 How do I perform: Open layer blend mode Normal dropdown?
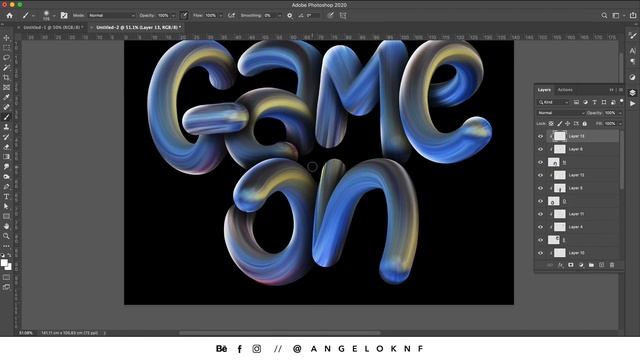click(560, 113)
